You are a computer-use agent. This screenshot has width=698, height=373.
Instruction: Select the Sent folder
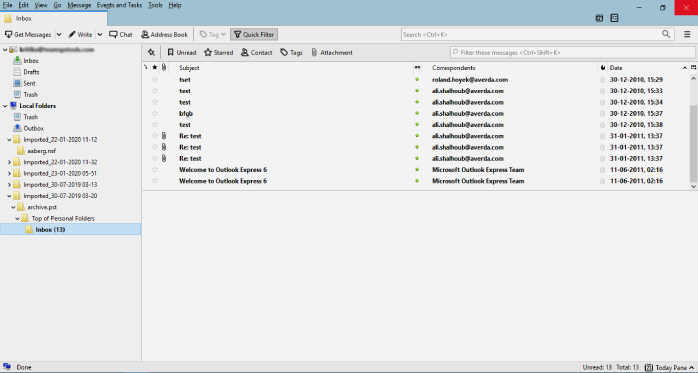pyautogui.click(x=29, y=83)
